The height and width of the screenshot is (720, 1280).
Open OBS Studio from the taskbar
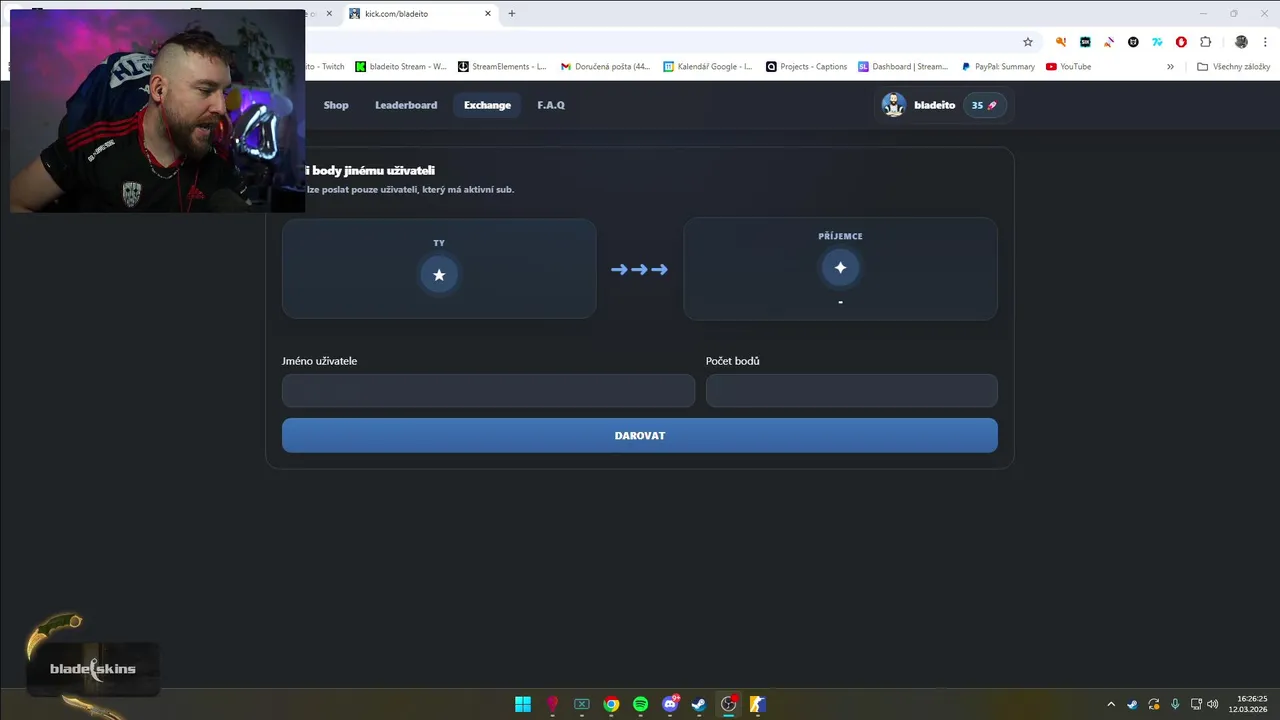coord(728,704)
